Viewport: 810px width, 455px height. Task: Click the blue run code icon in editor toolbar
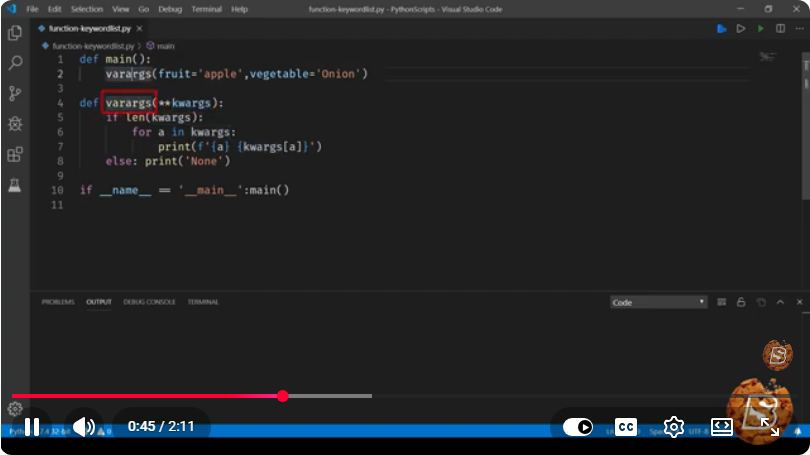tap(722, 28)
